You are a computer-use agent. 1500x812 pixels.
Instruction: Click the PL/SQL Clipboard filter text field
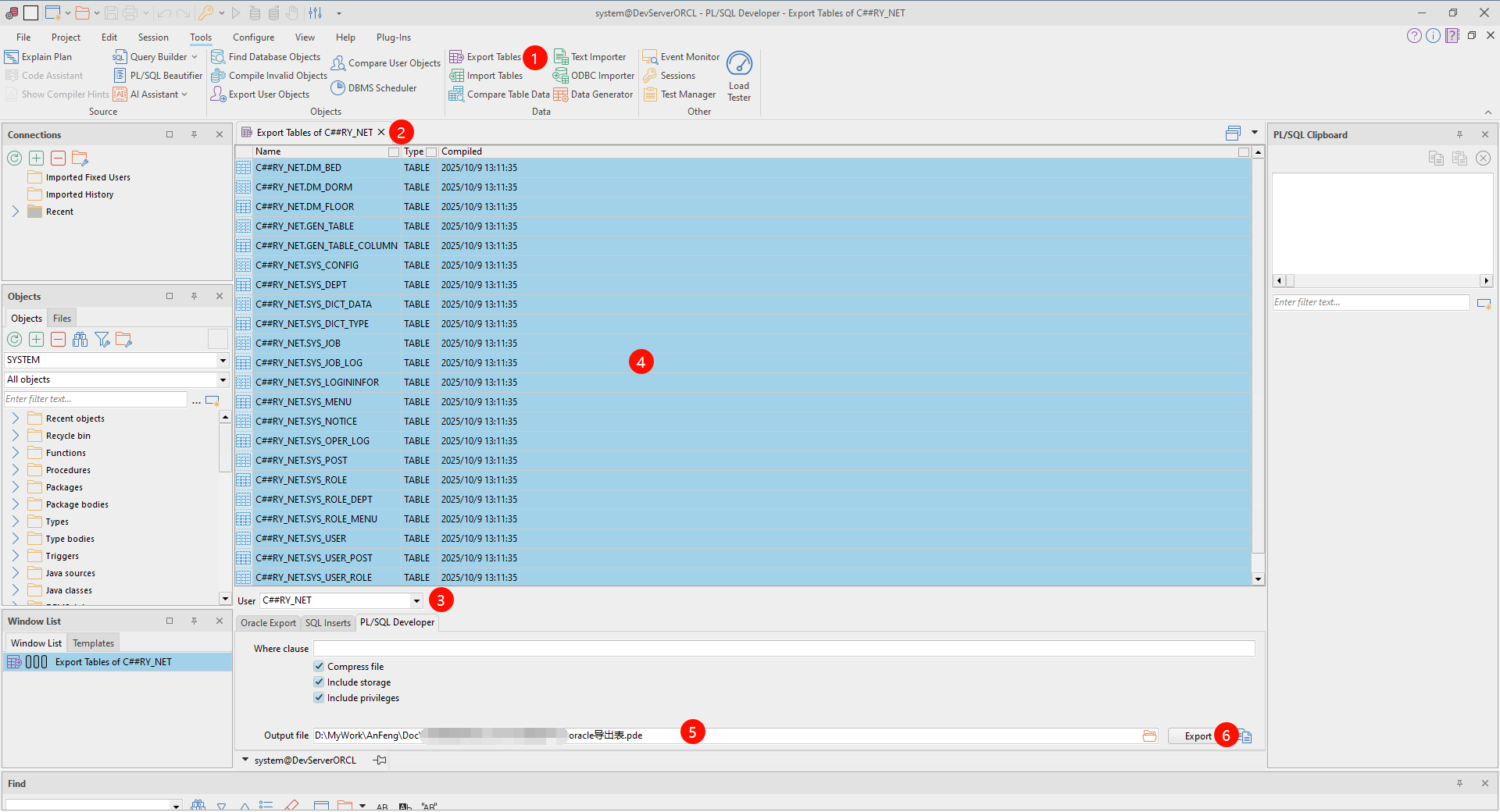(x=1371, y=302)
